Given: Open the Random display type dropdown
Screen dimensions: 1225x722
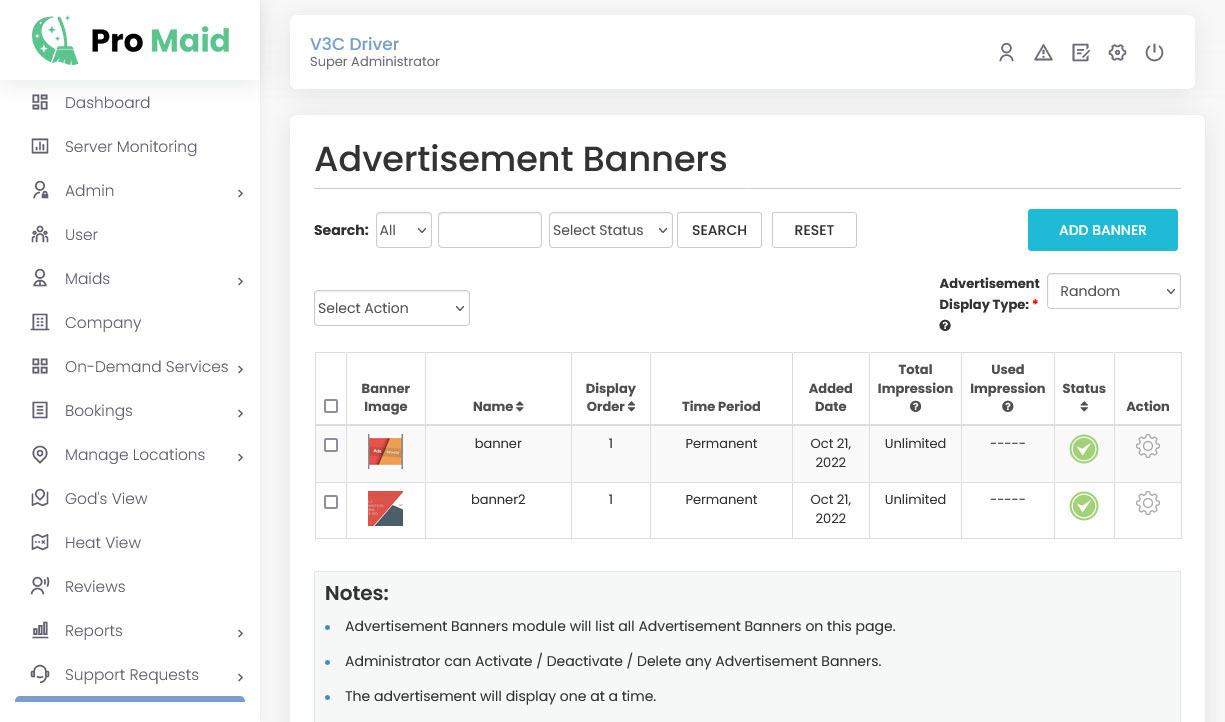Looking at the screenshot, I should click(x=1114, y=291).
